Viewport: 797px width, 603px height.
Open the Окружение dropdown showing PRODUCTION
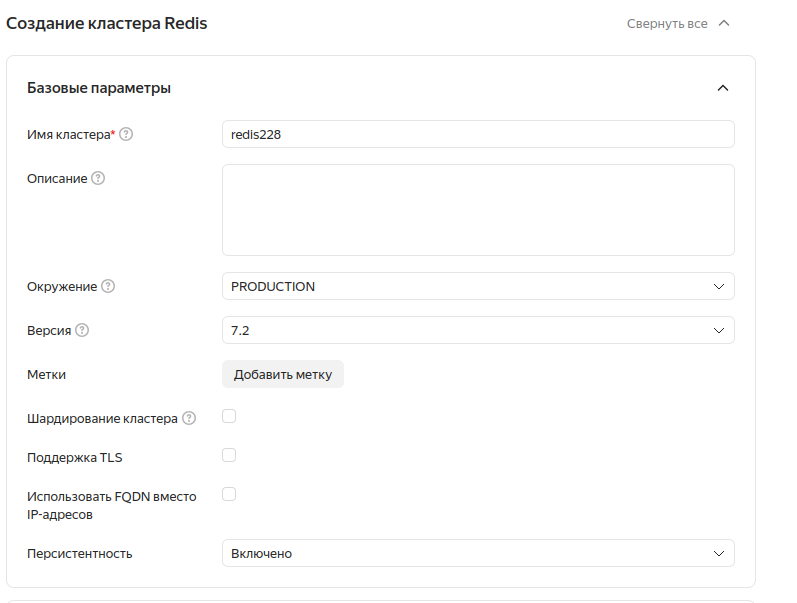(x=477, y=286)
